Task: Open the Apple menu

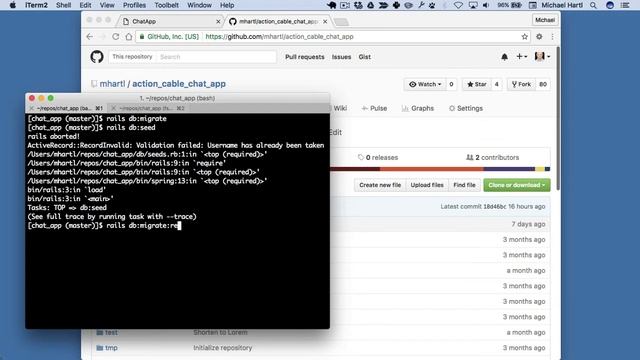Action: pos(13,5)
